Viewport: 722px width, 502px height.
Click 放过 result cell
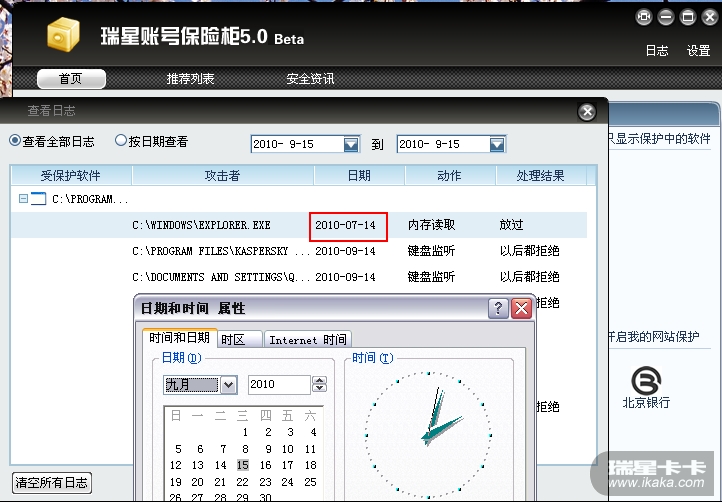[512, 225]
